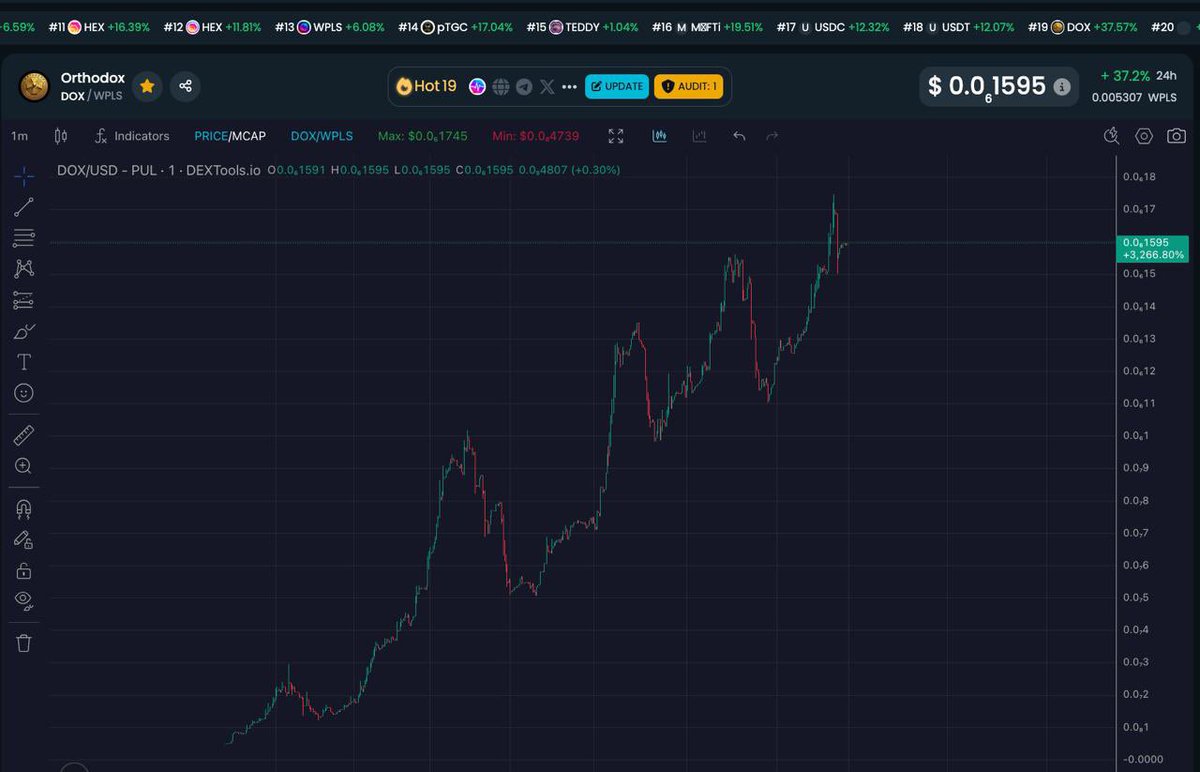Click the info icon beside the price
Image resolution: width=1200 pixels, height=772 pixels.
pyautogui.click(x=1062, y=87)
